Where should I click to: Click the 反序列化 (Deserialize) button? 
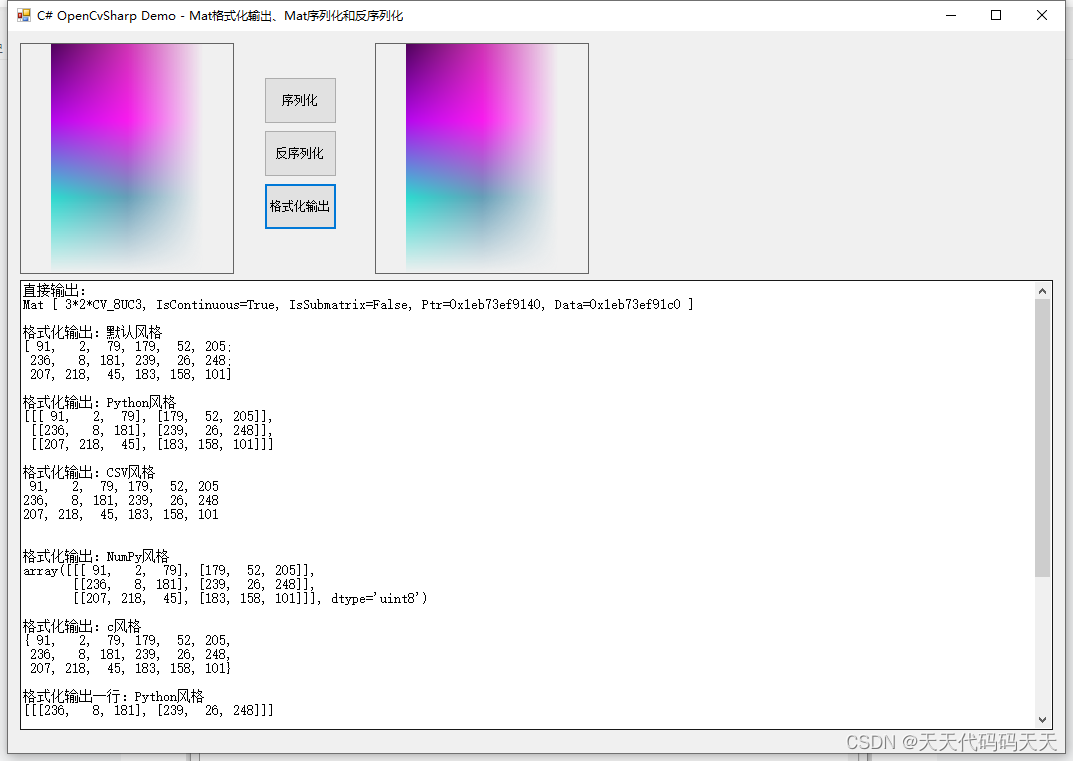tap(300, 153)
